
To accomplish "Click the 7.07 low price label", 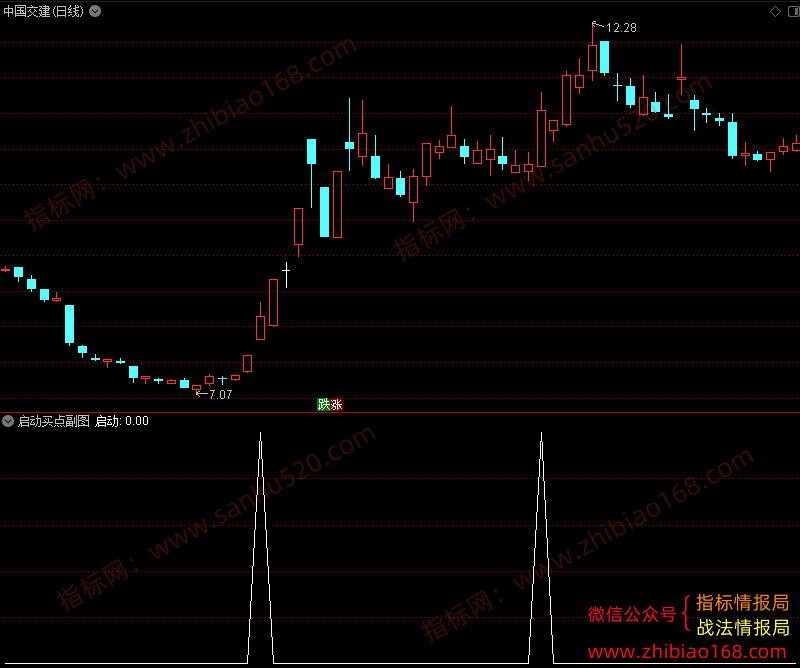I will 220,394.
